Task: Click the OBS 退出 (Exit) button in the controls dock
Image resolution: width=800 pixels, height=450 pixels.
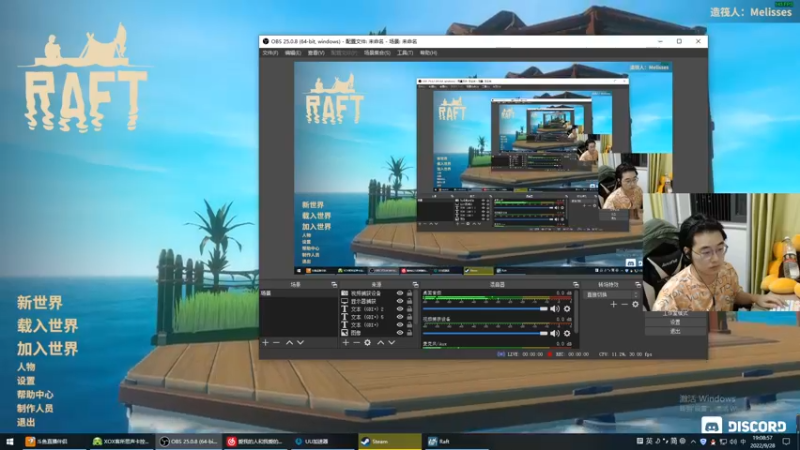Action: [x=676, y=332]
